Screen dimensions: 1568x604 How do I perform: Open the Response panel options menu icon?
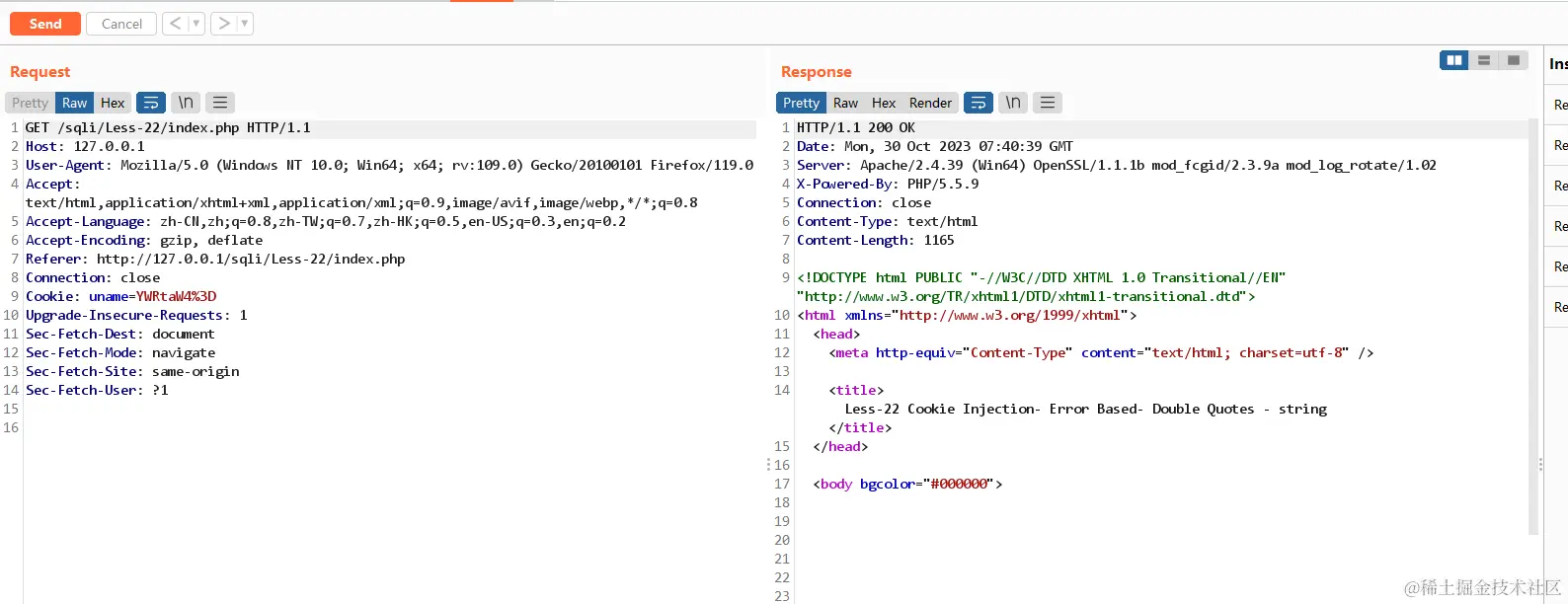coord(1048,103)
